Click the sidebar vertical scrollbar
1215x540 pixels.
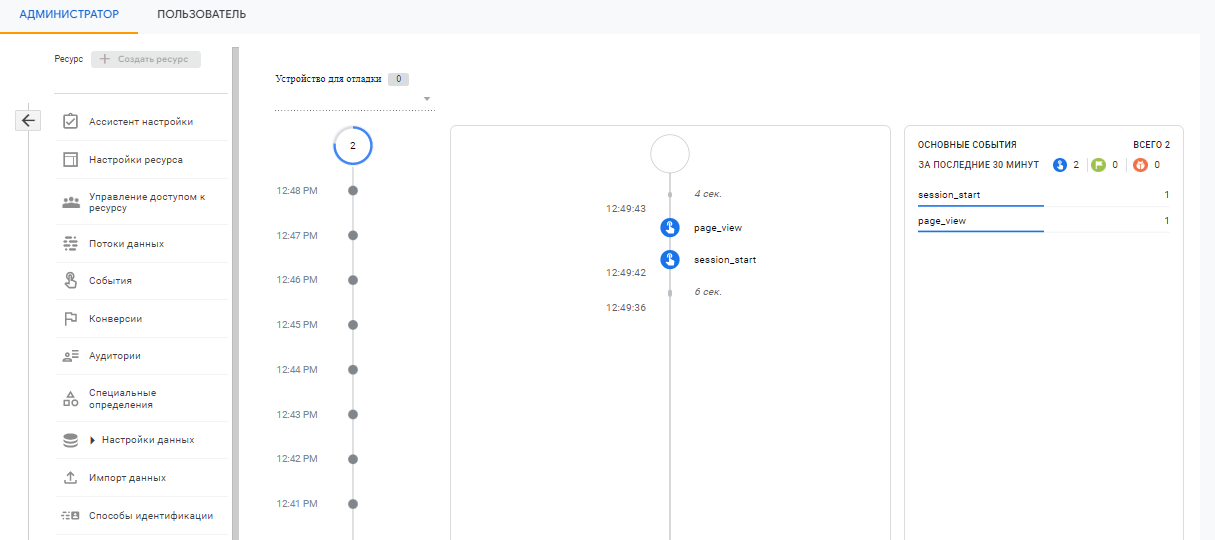[236, 293]
